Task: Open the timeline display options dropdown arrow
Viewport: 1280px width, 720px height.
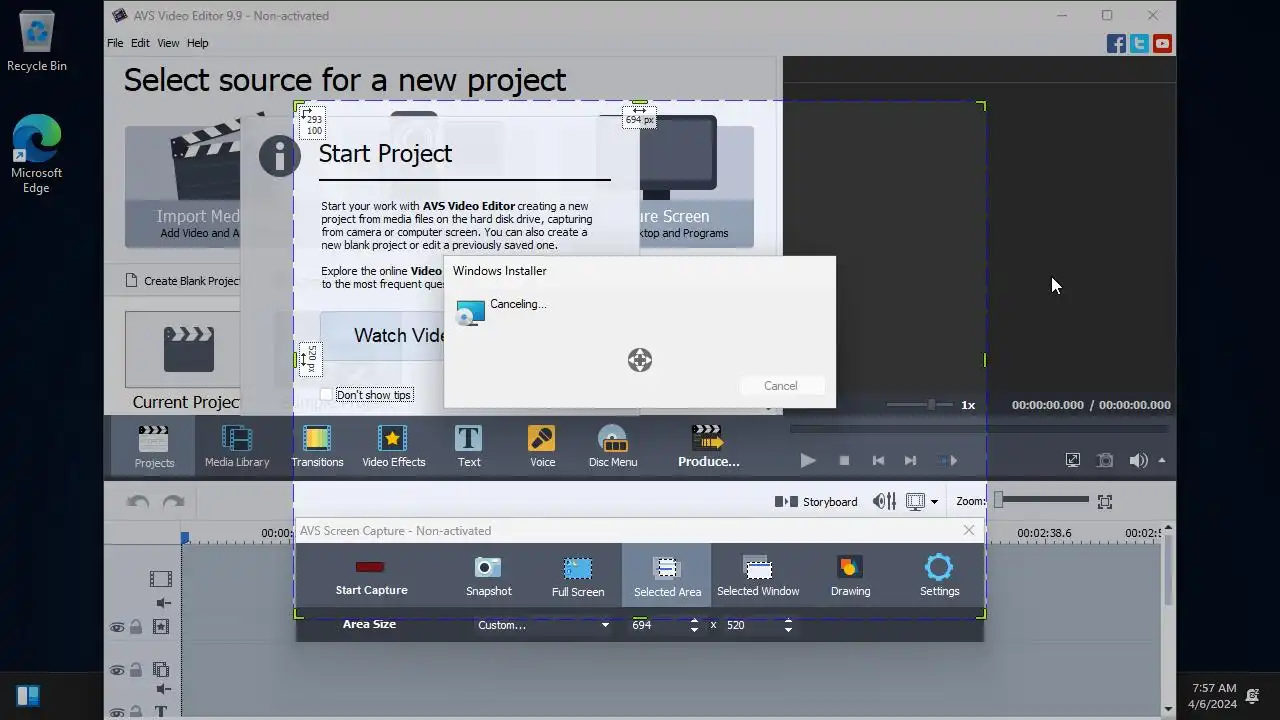Action: (934, 502)
